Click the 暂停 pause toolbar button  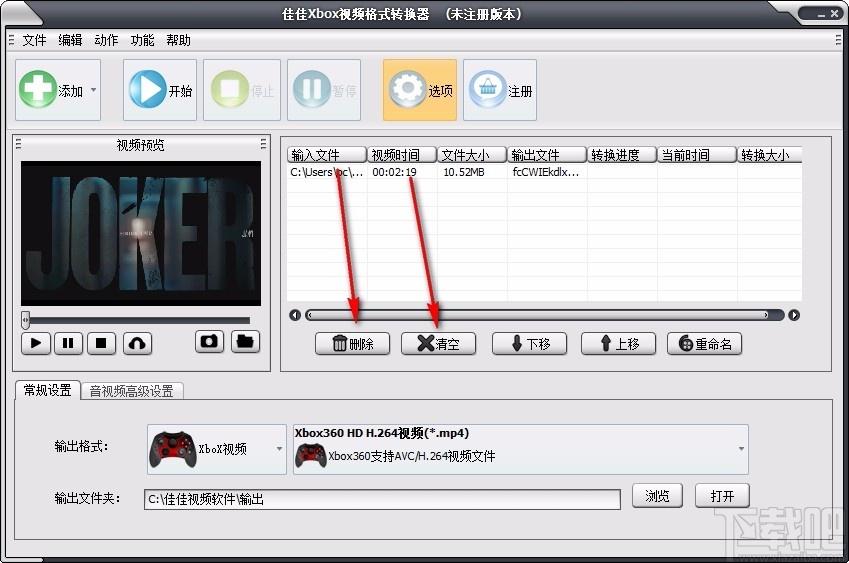pos(324,90)
